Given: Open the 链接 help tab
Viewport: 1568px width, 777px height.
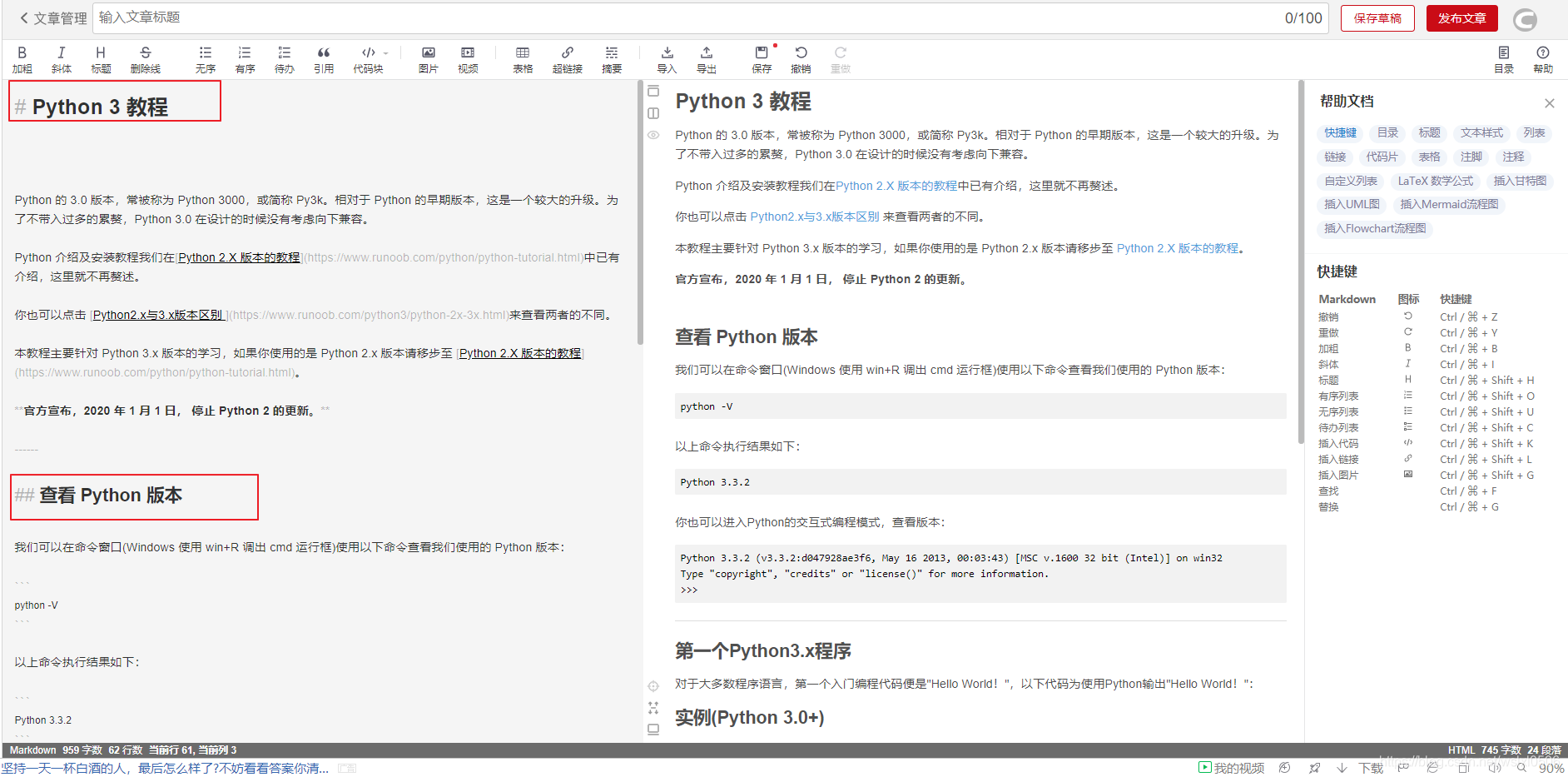Looking at the screenshot, I should tap(1335, 157).
